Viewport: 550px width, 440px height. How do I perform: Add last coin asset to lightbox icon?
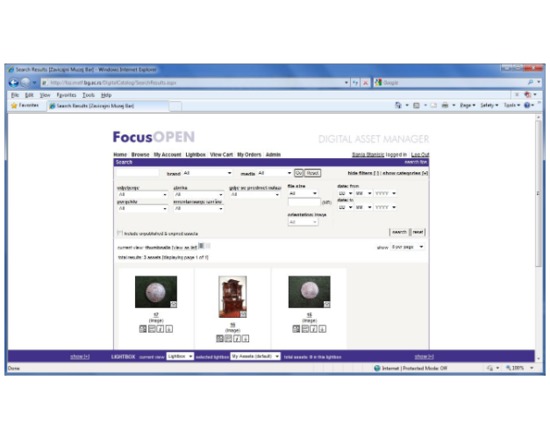coord(296,329)
